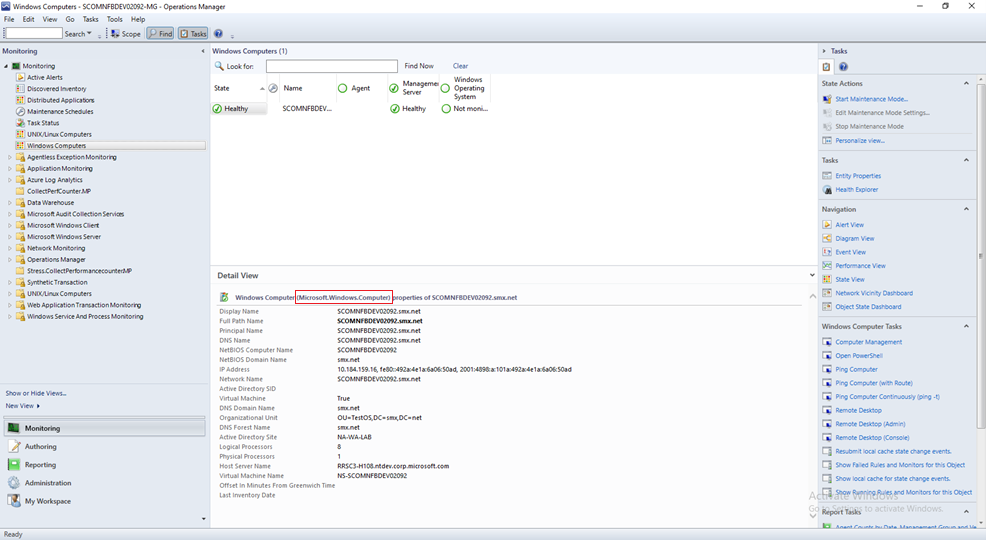Click the Clear link
The height and width of the screenshot is (540, 986).
(460, 66)
